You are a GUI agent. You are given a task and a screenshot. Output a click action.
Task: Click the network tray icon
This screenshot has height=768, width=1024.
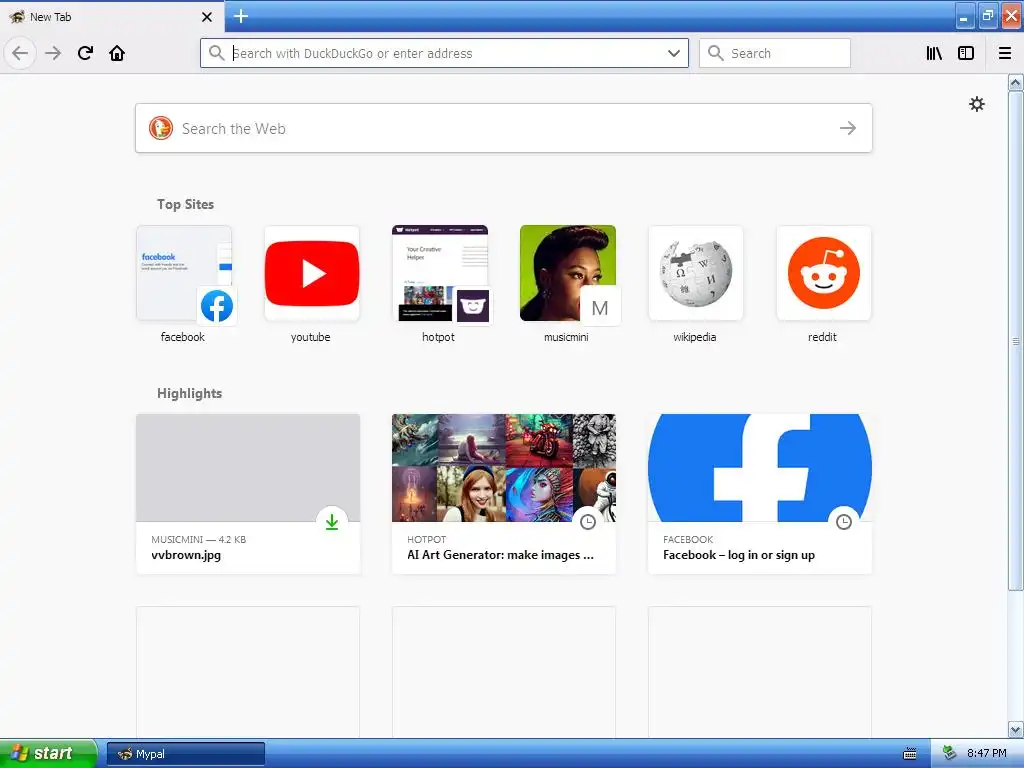tap(950, 754)
